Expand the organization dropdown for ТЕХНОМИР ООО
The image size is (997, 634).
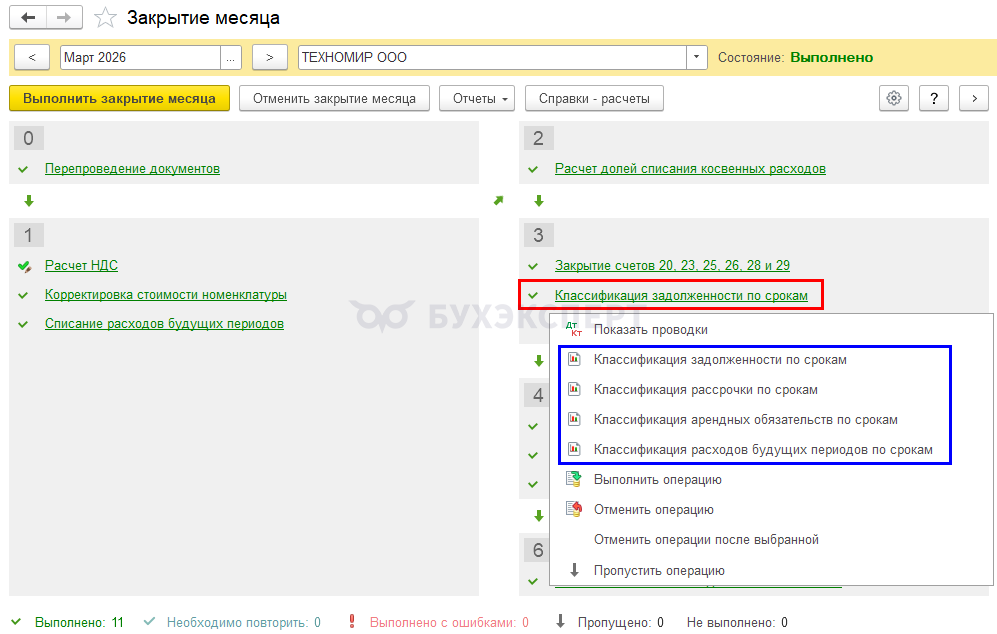(x=697, y=57)
